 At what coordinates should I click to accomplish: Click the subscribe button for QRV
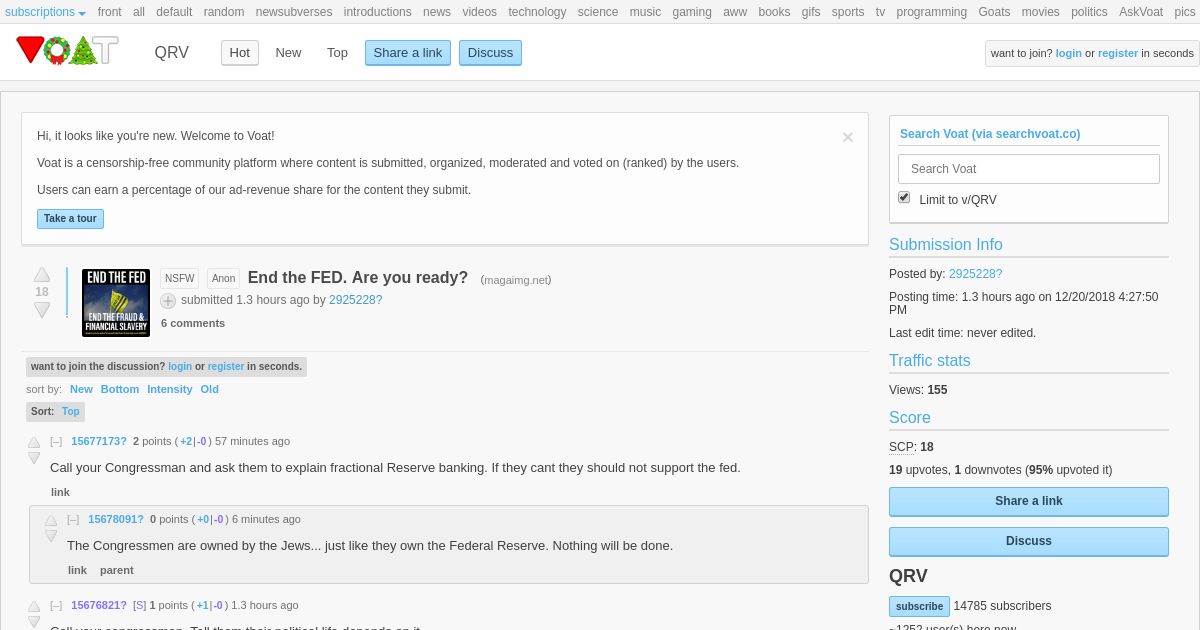[x=919, y=606]
